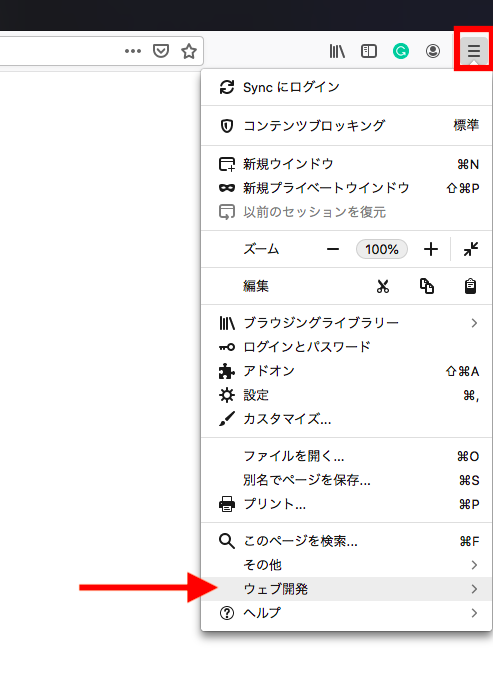
Task: Reset zoom via the 100% button
Action: pos(382,249)
